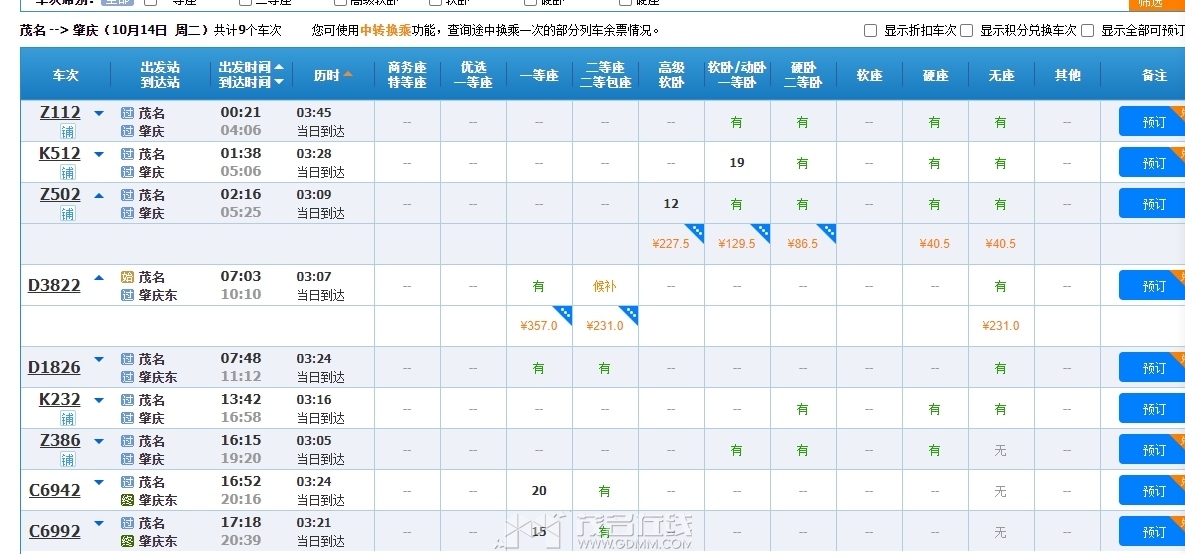This screenshot has height=554, width=1185.
Task: Click the 铺 sleeper icon under Z112
Action: pos(67,131)
